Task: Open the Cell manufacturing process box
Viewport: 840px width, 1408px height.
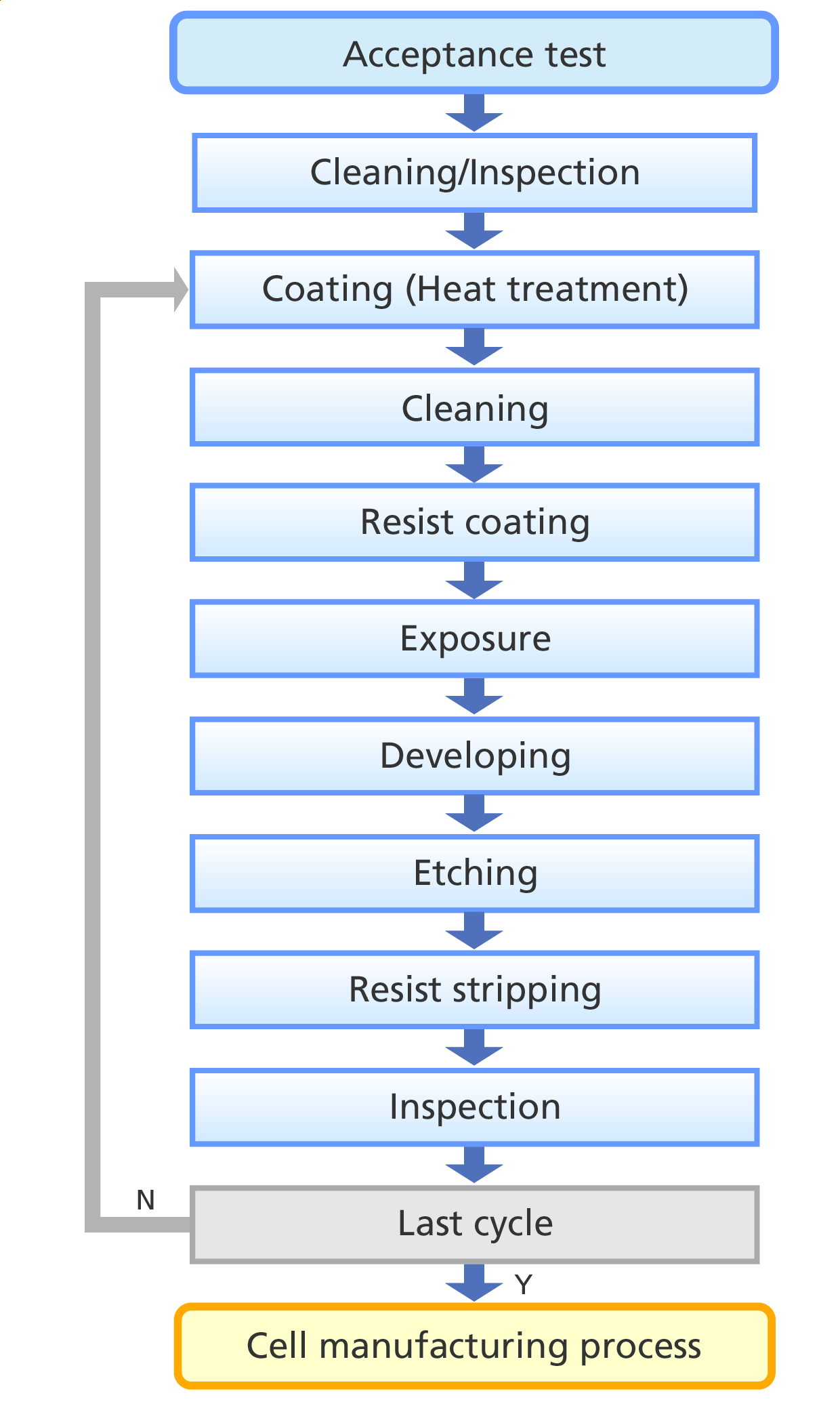Action: point(474,1346)
